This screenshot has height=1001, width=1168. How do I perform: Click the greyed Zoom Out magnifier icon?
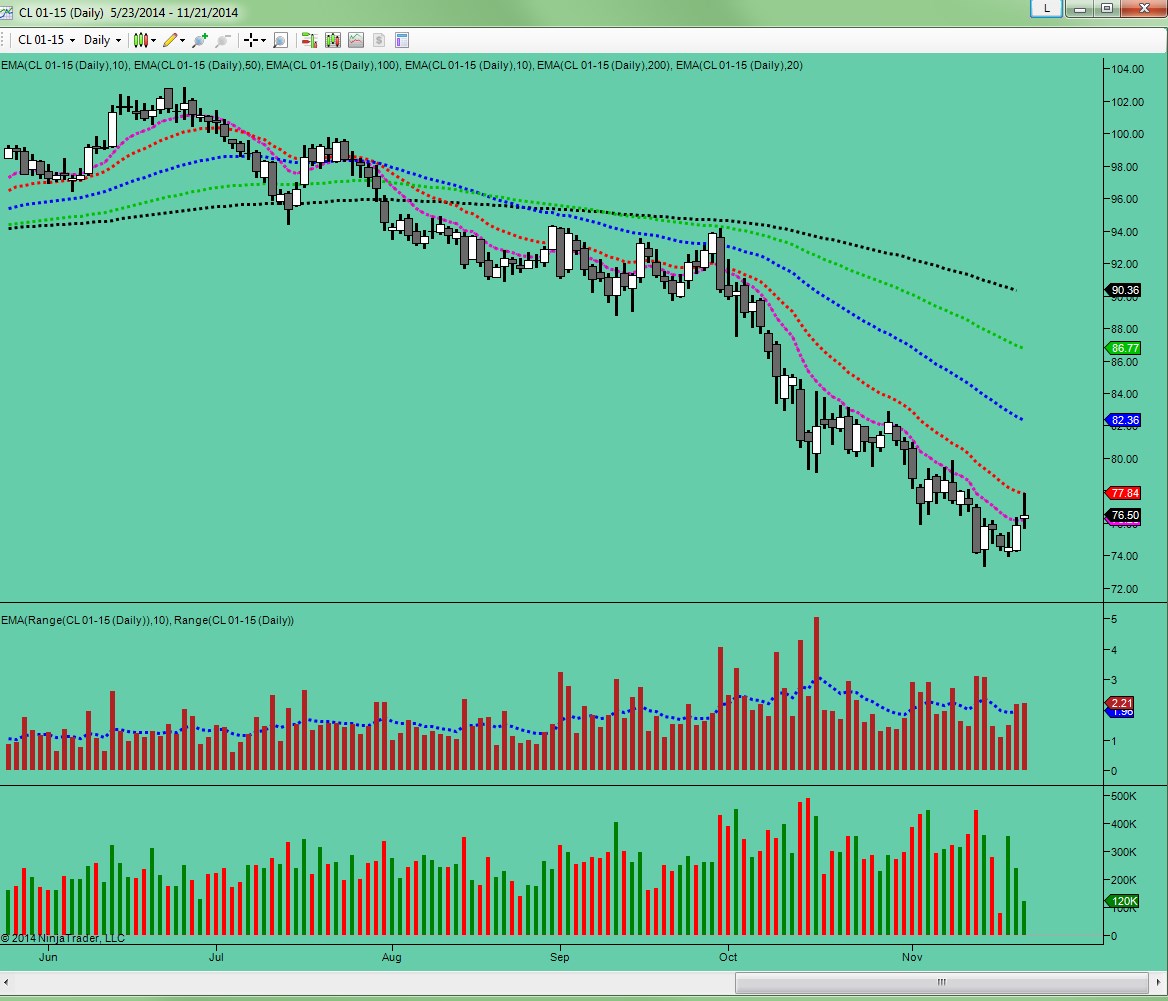pyautogui.click(x=223, y=40)
